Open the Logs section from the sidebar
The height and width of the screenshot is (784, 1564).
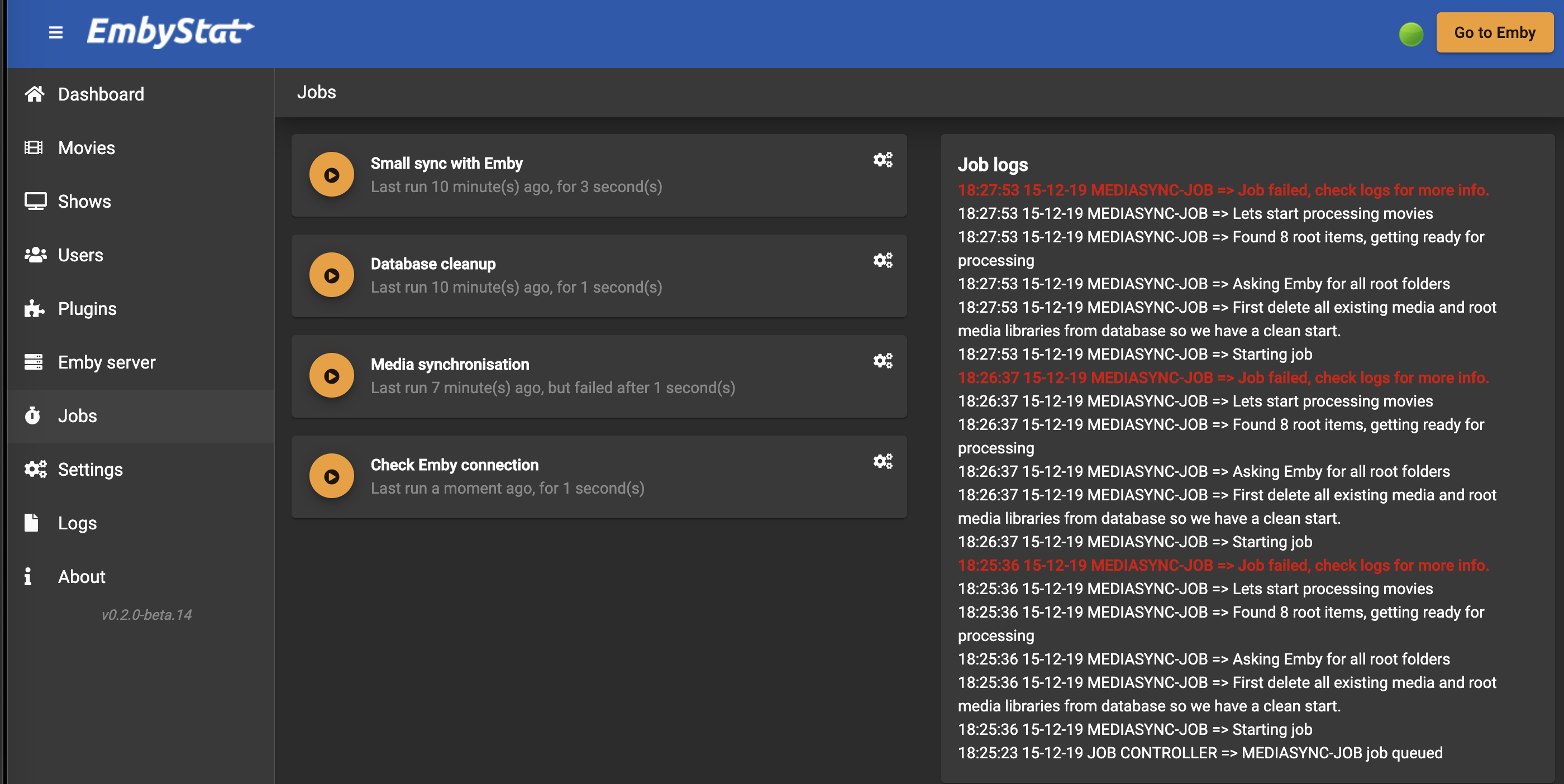pyautogui.click(x=78, y=523)
